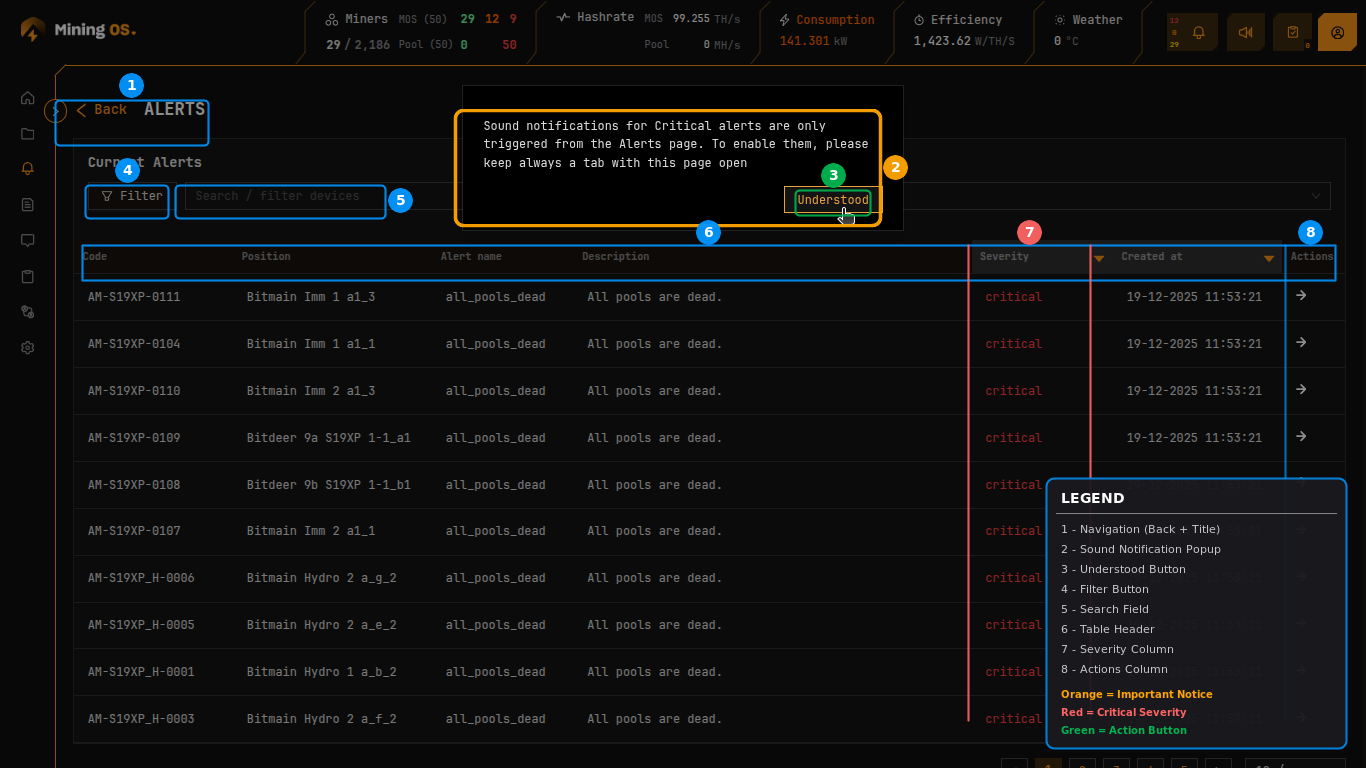This screenshot has height=768, width=1366.
Task: Open the Created at sort dropdown
Action: [x=1269, y=258]
